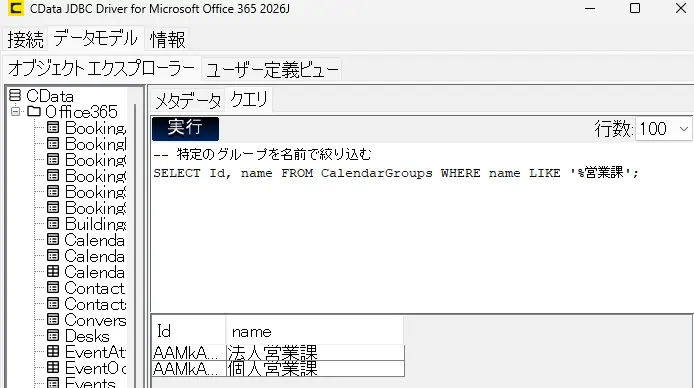
Task: Select the 個人営業課 result cell
Action: pos(315,368)
